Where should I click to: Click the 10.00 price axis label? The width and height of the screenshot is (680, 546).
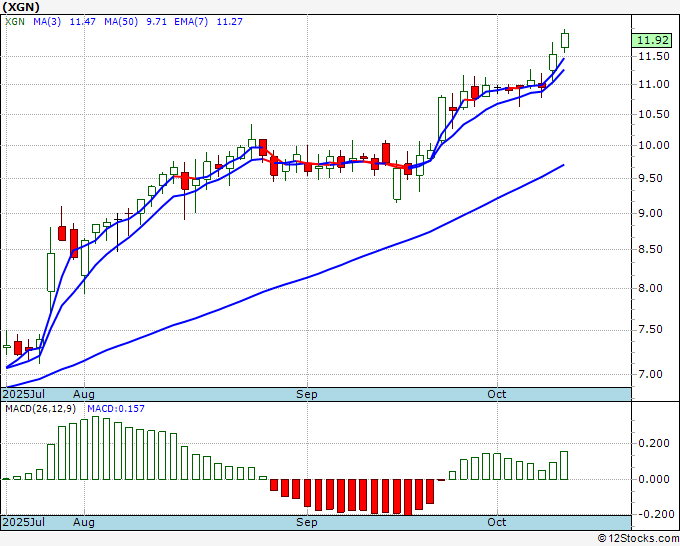(654, 145)
